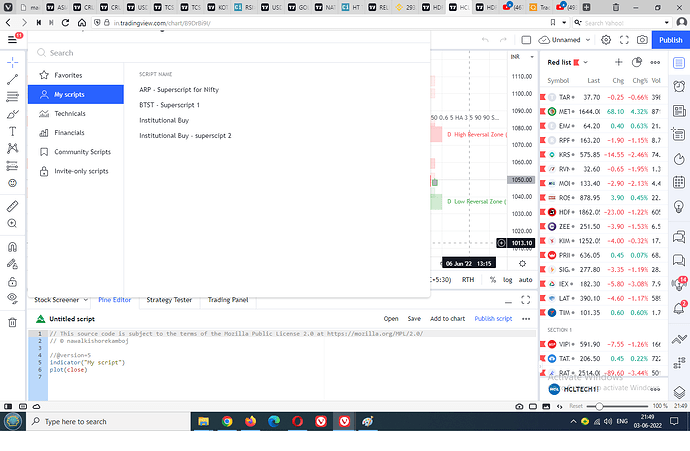Open the Favorites category
Viewport: 690px width, 451px height.
point(76,75)
